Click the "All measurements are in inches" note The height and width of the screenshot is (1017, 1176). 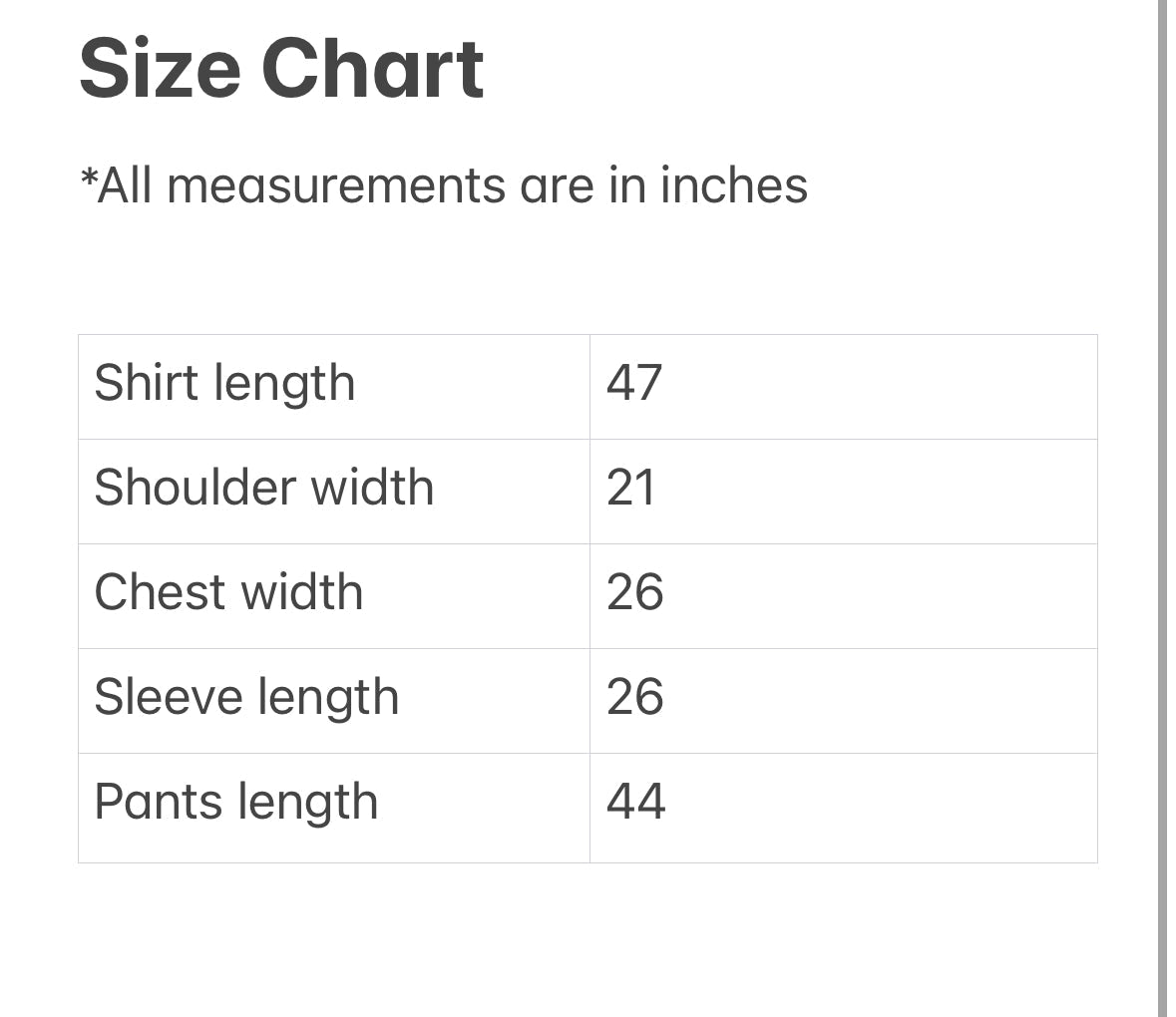tap(444, 185)
